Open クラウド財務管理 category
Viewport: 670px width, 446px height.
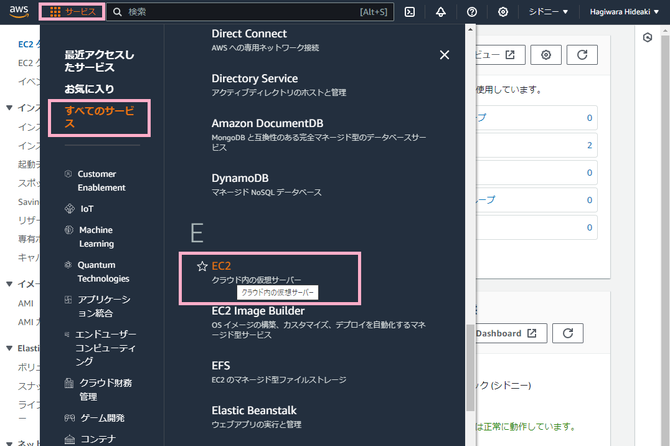(106, 390)
